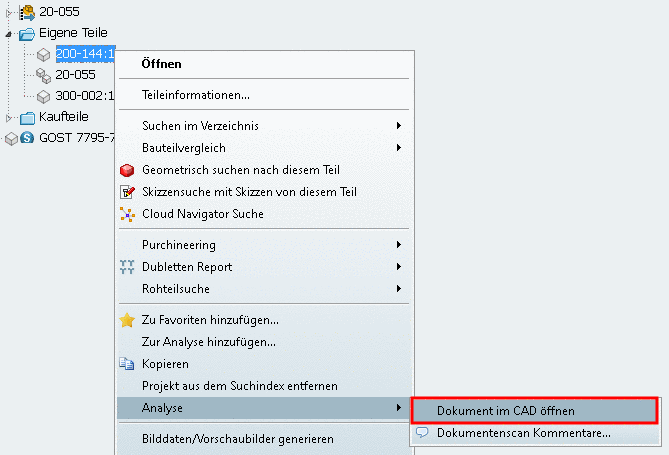Click the sketch search pencil icon
The image size is (669, 455).
[127, 191]
